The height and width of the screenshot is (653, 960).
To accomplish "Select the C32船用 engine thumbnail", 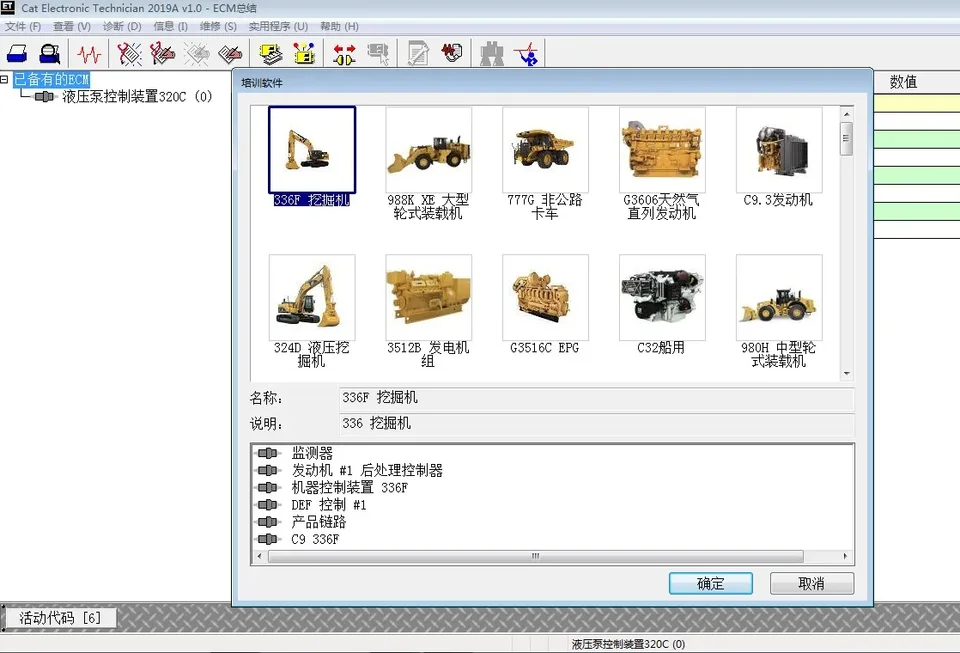I will pos(662,297).
